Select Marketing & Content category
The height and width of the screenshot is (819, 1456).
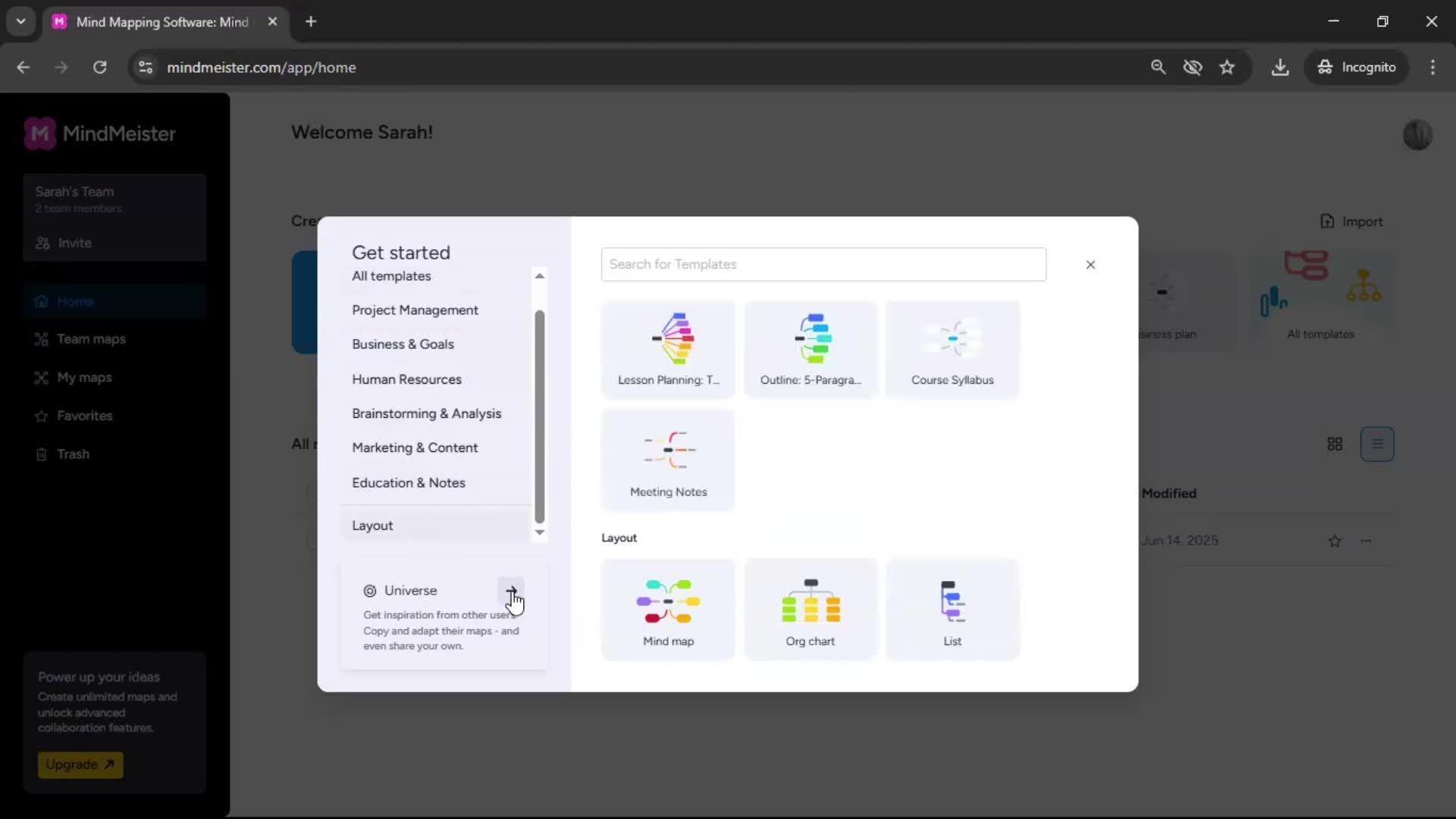415,447
